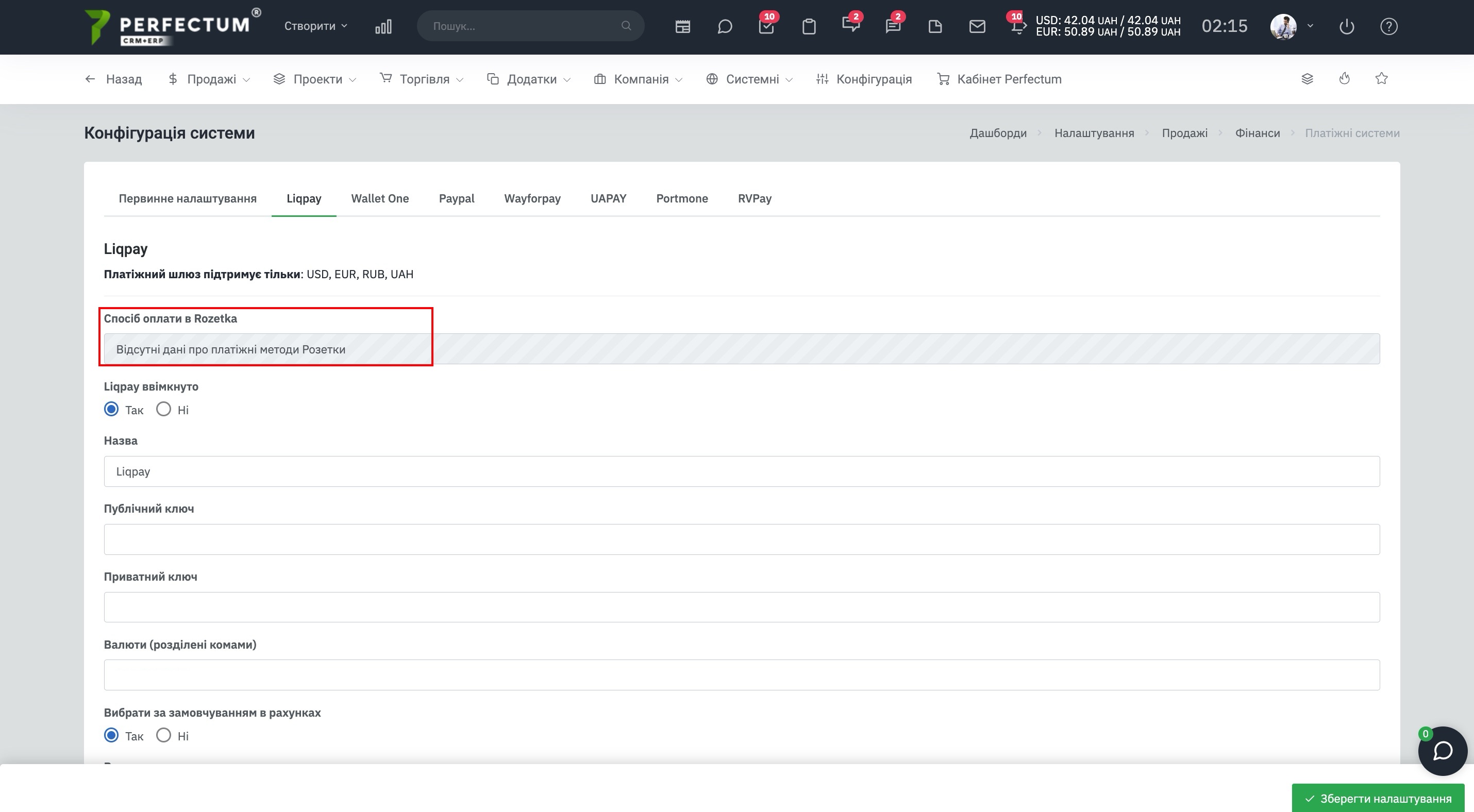
Task: Click the Валюти (розділені комами) input field
Action: click(x=742, y=675)
